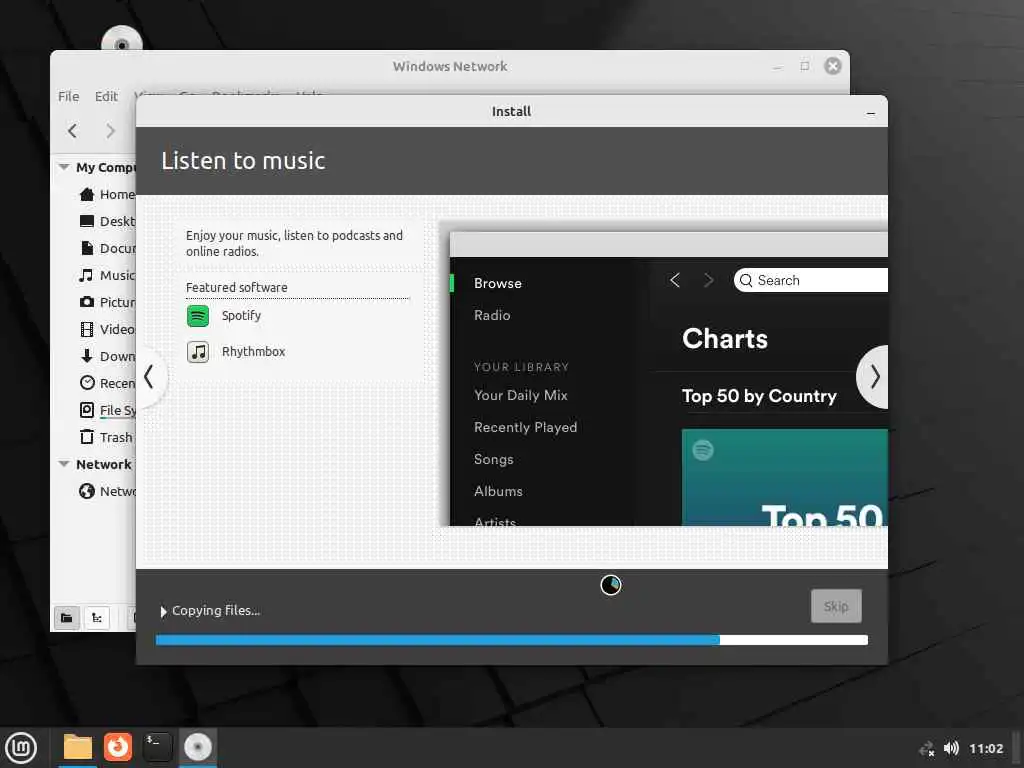Show places view in file manager sidebar
This screenshot has height=768, width=1024.
tap(67, 618)
